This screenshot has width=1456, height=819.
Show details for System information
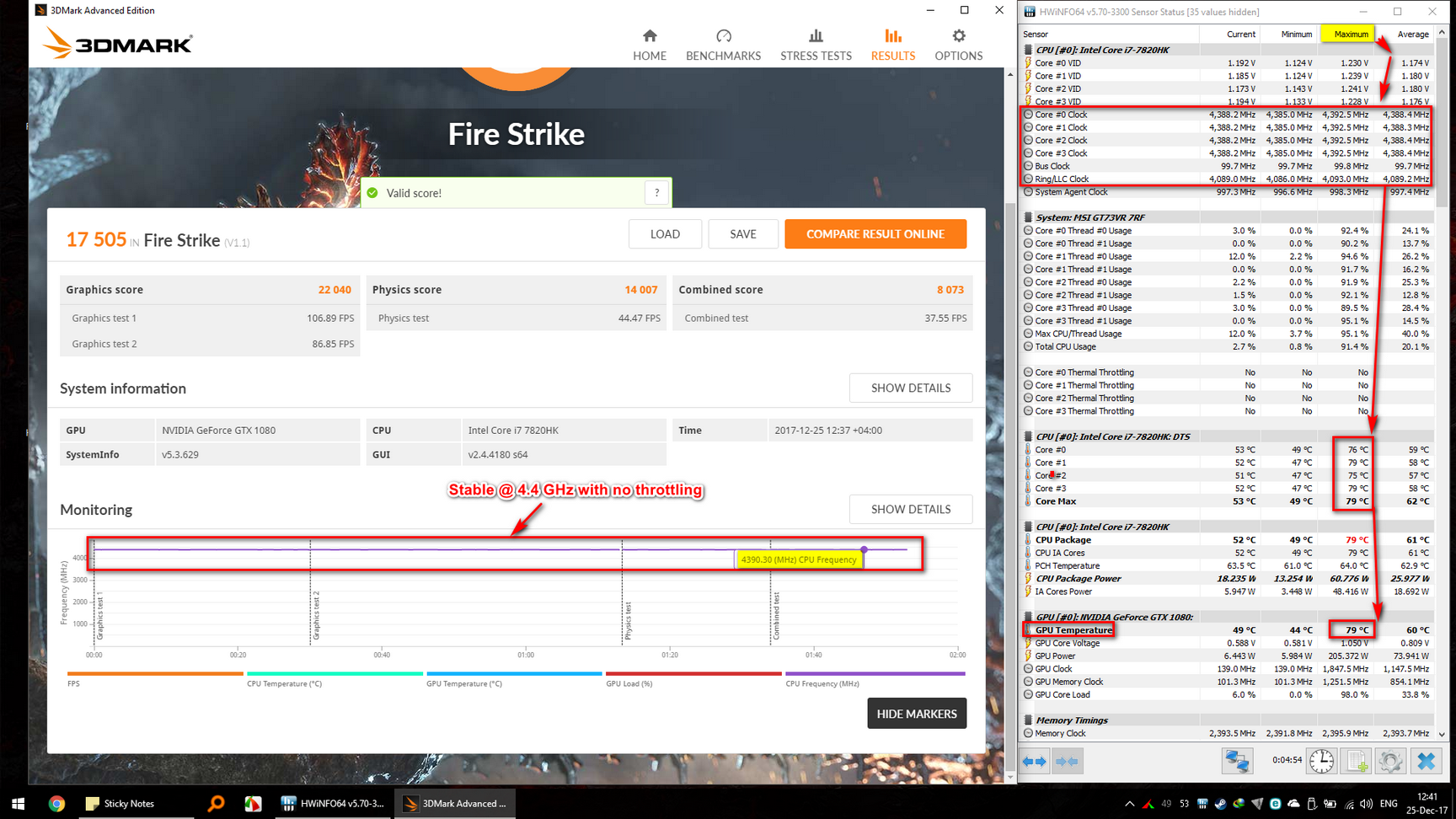pyautogui.click(x=911, y=388)
